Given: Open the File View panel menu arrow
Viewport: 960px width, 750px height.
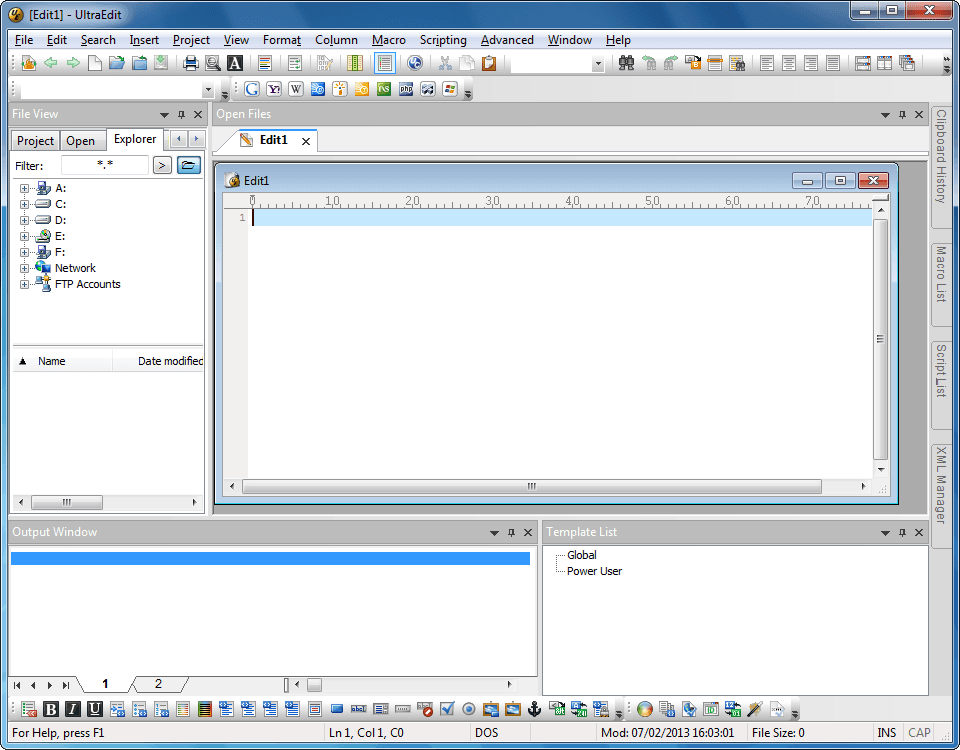Looking at the screenshot, I should coord(164,114).
